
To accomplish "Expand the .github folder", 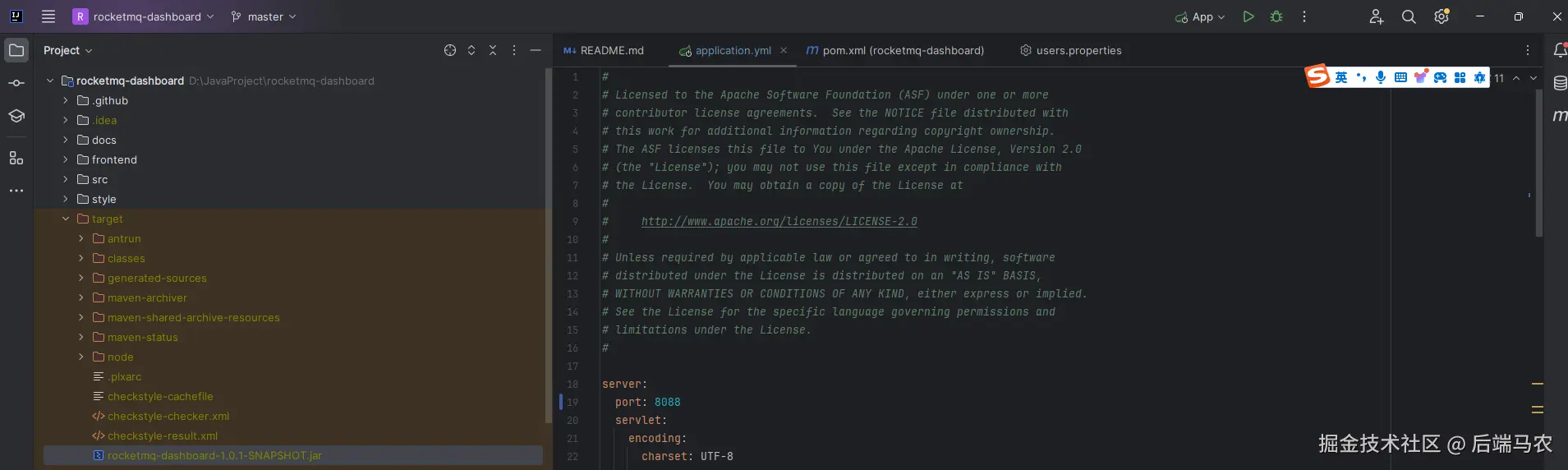I will 66,100.
